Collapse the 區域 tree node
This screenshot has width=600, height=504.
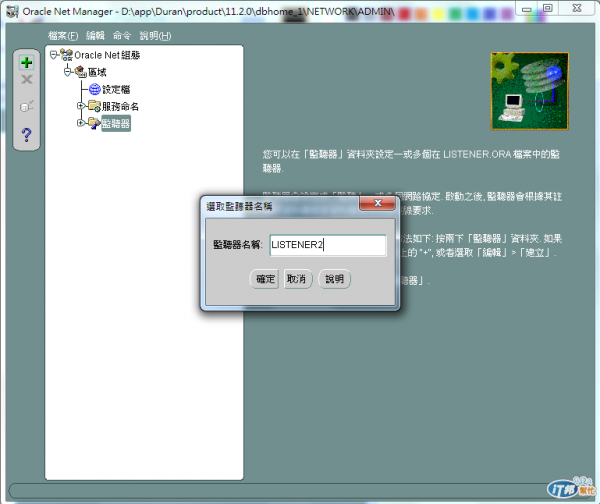pos(67,72)
